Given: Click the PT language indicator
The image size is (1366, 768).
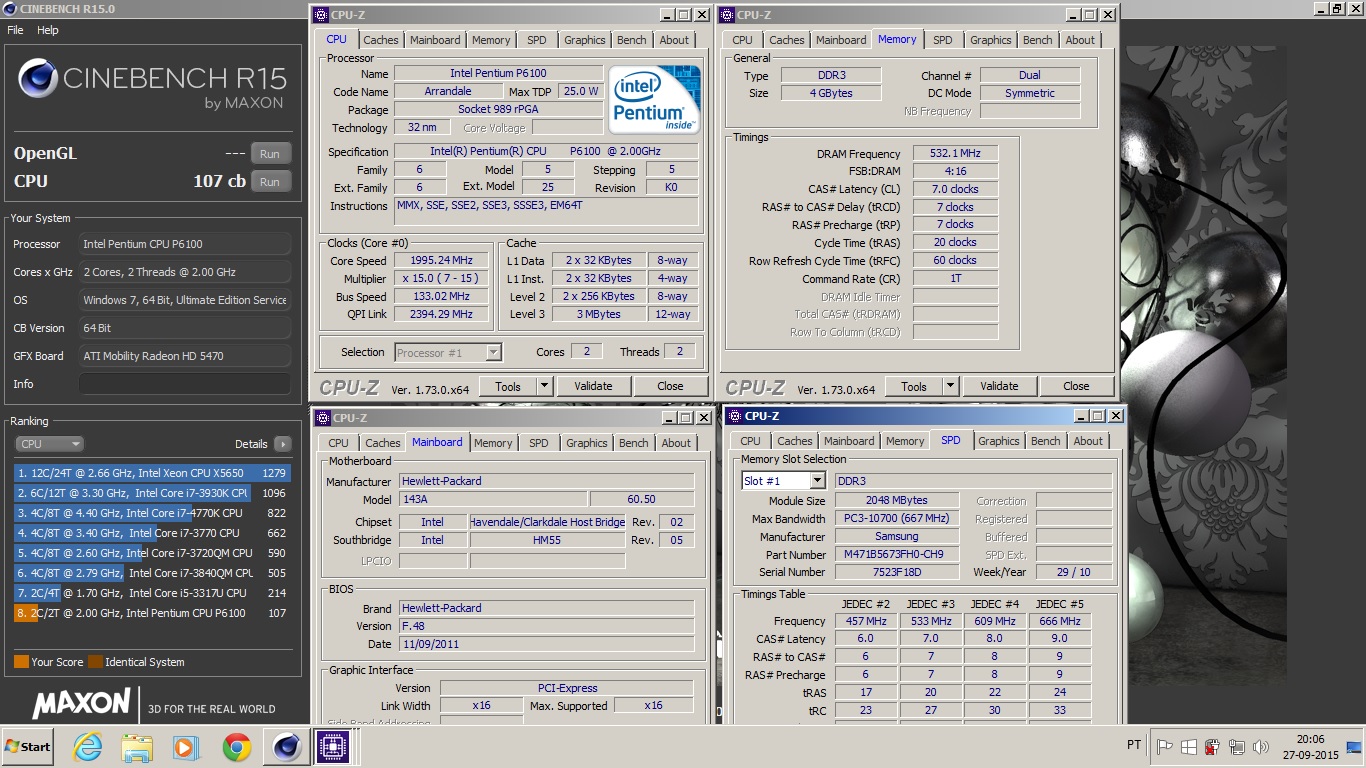Looking at the screenshot, I should [x=1134, y=746].
